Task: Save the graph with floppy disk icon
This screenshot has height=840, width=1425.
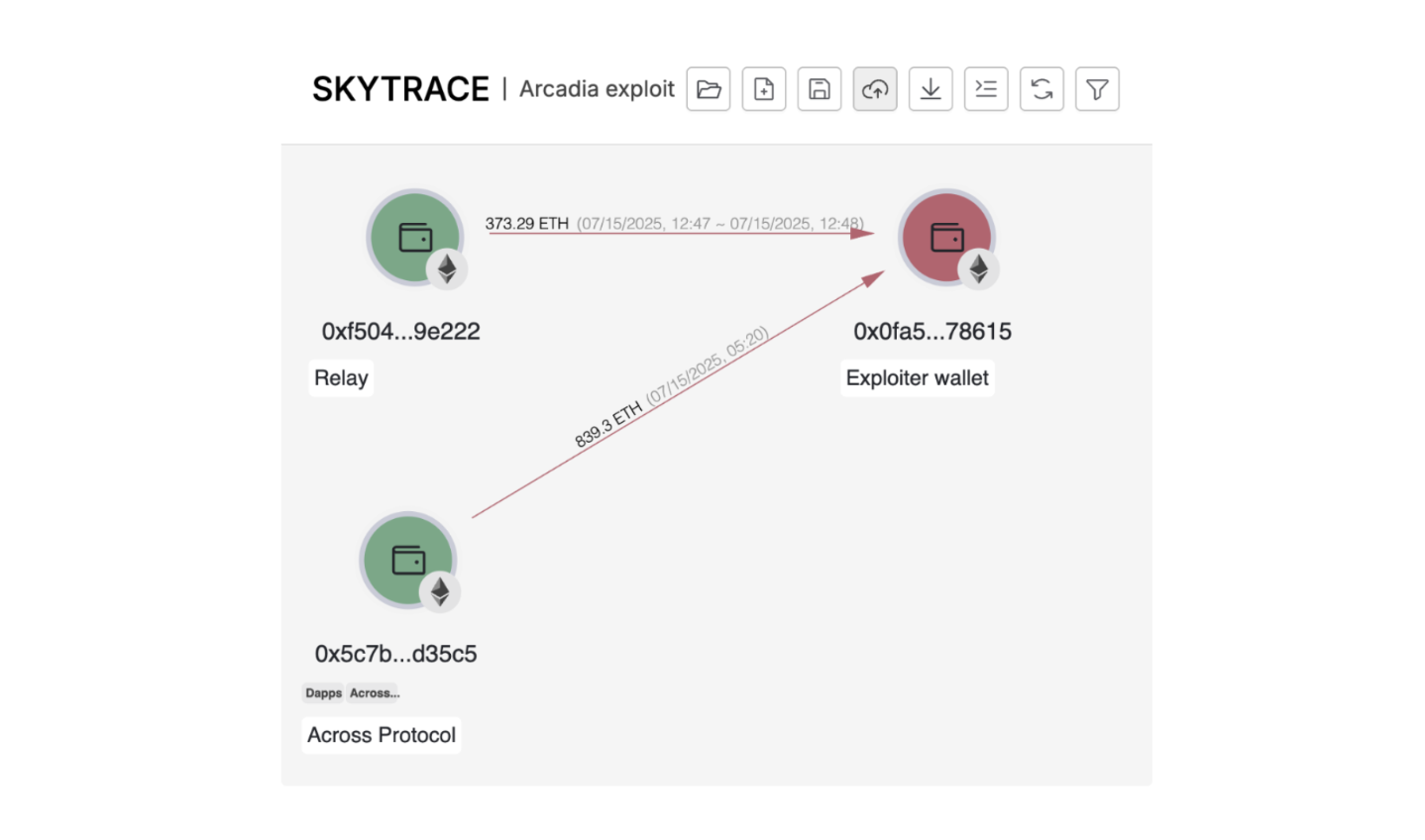Action: [x=819, y=89]
